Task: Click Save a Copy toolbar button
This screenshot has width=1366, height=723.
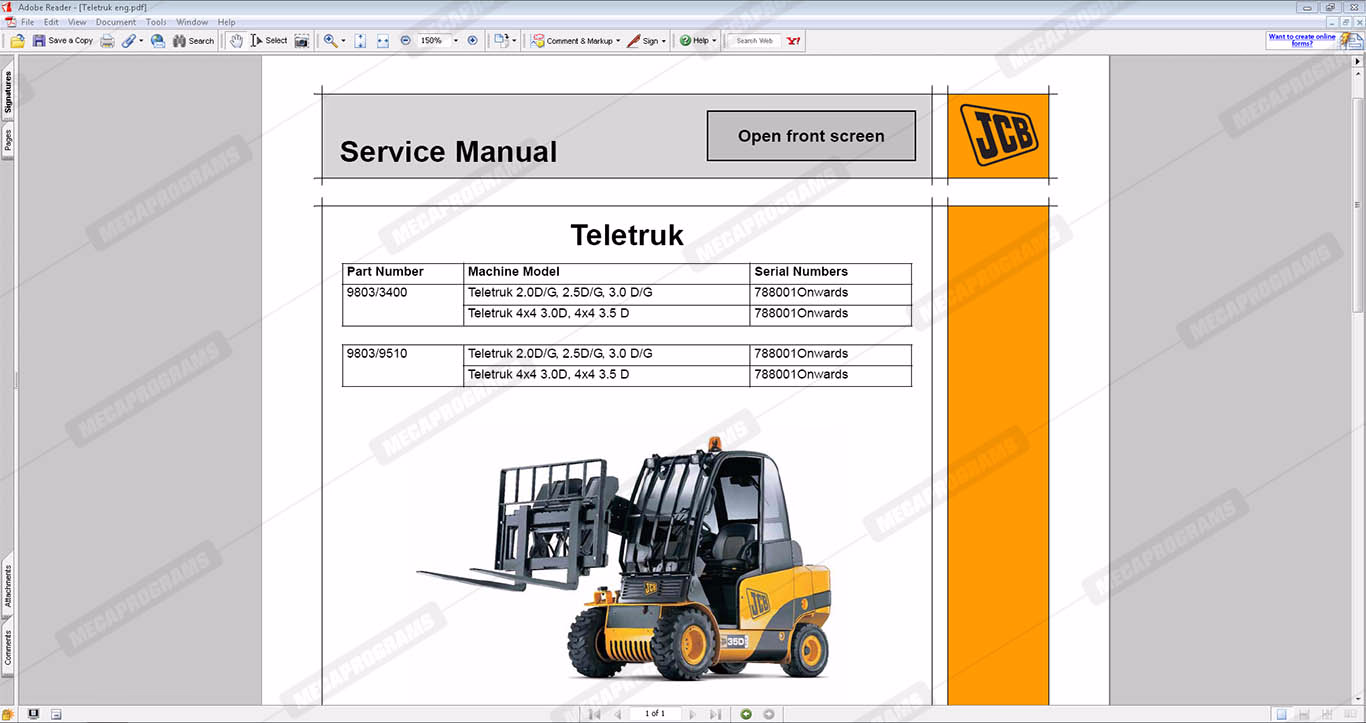Action: (x=63, y=41)
